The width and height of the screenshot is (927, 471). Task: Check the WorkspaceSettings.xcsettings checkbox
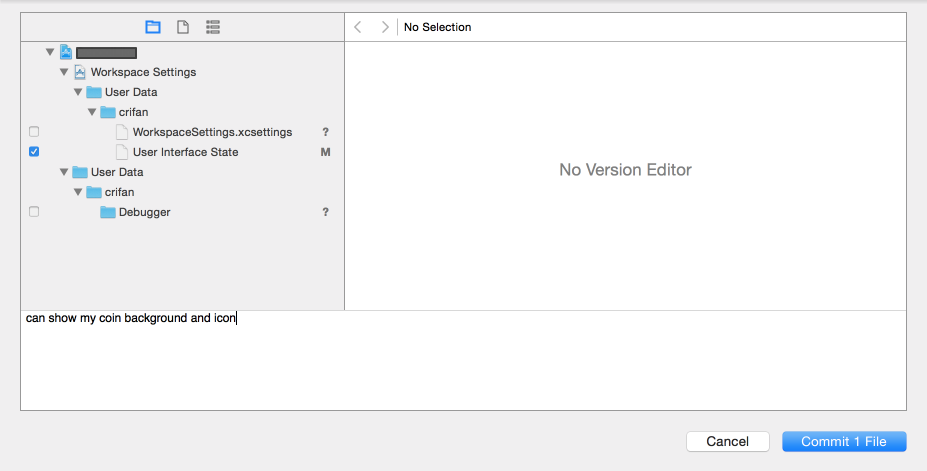pos(34,132)
